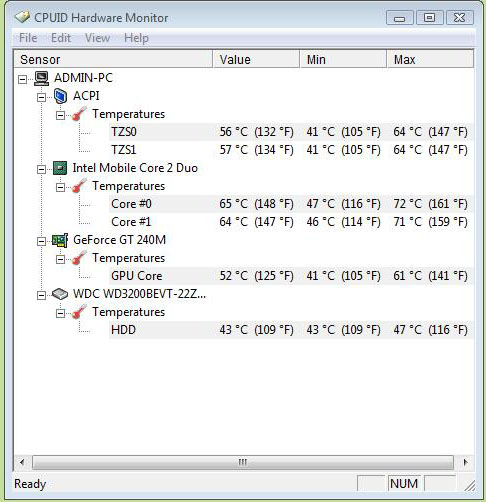Click the ADMIN-PC computer icon

42,78
